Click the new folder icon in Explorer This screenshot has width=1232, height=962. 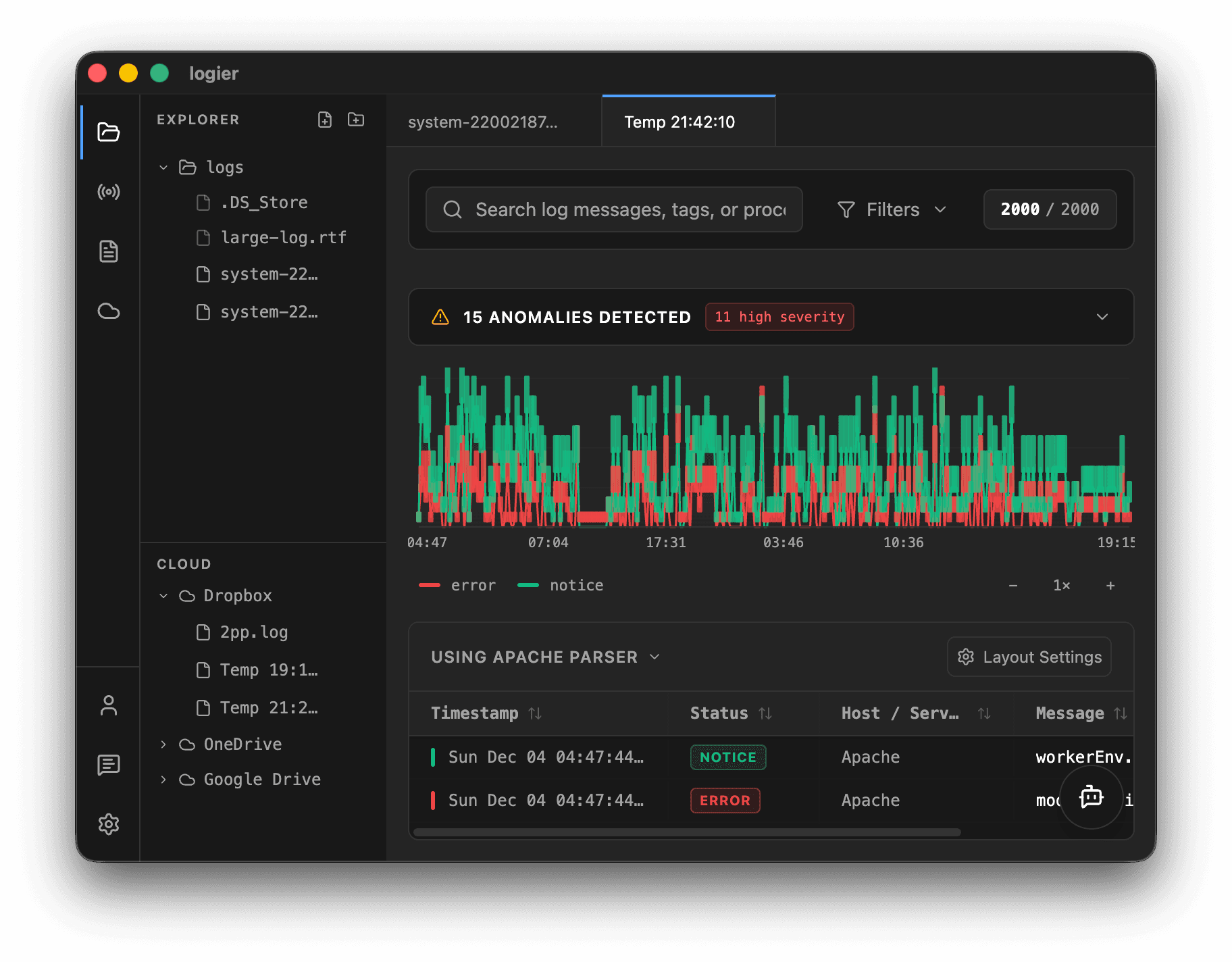click(x=356, y=120)
